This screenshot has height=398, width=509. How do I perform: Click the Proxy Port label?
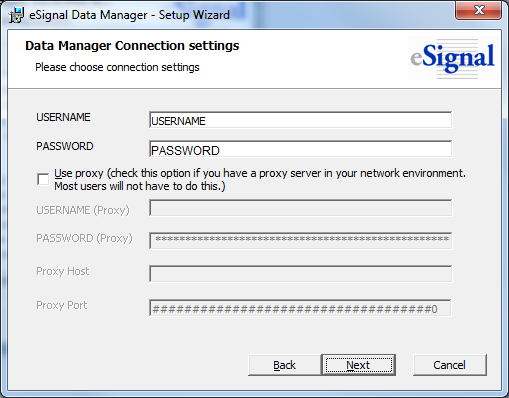(62, 305)
